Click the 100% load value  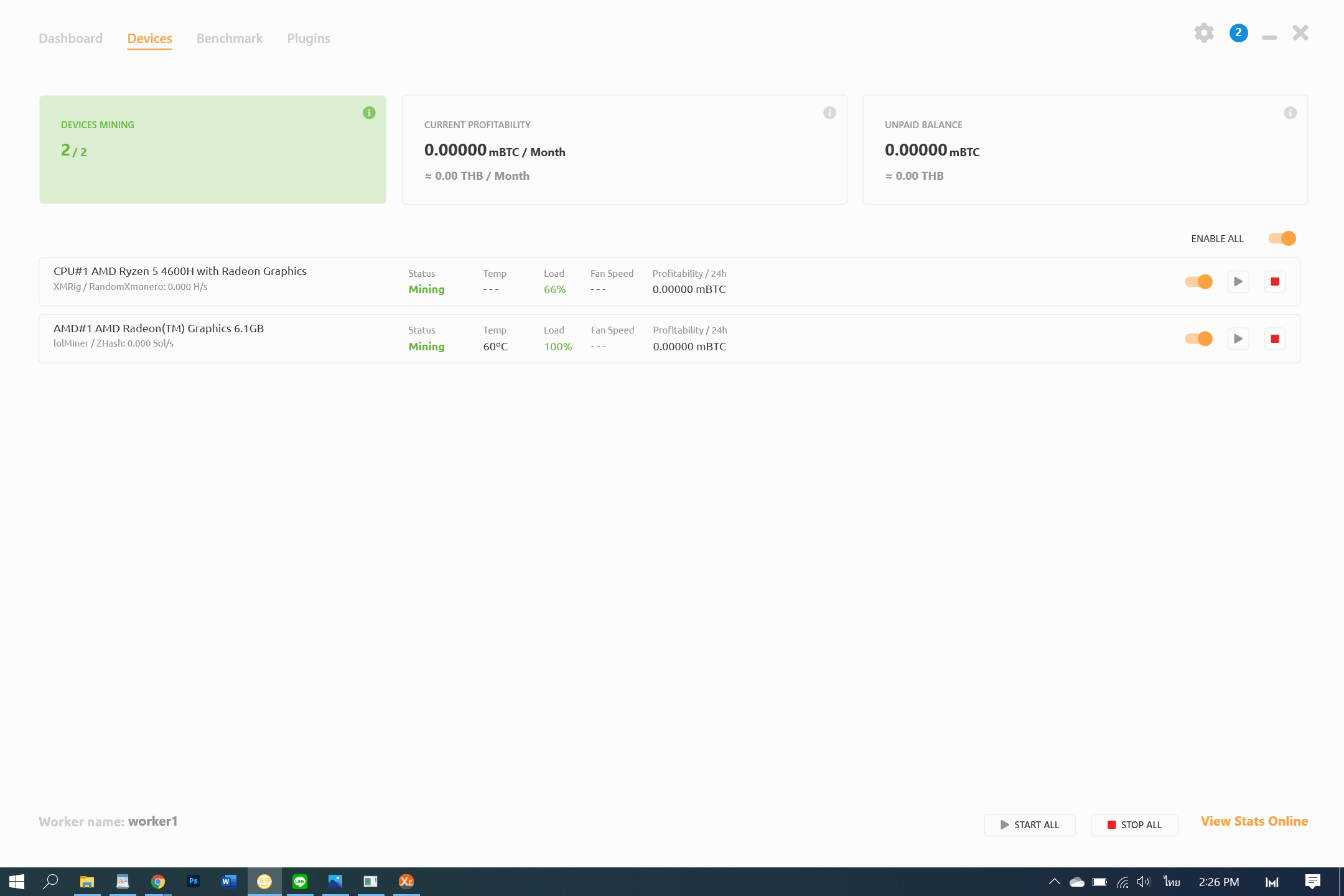(558, 347)
